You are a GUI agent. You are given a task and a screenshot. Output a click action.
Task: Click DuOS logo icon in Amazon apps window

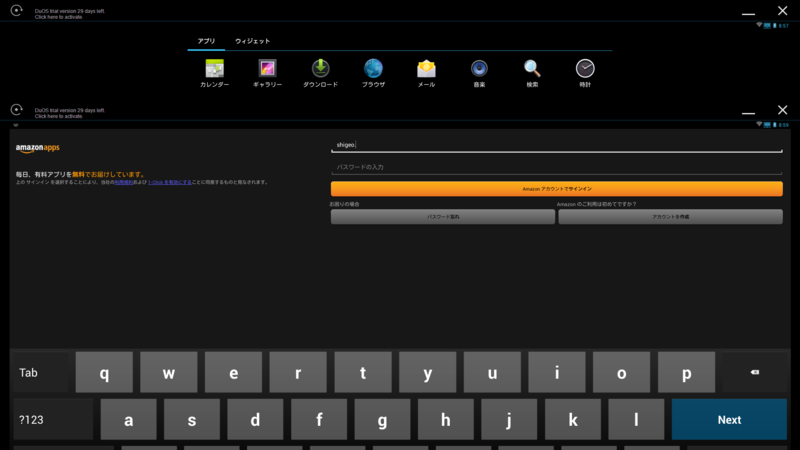(16, 110)
